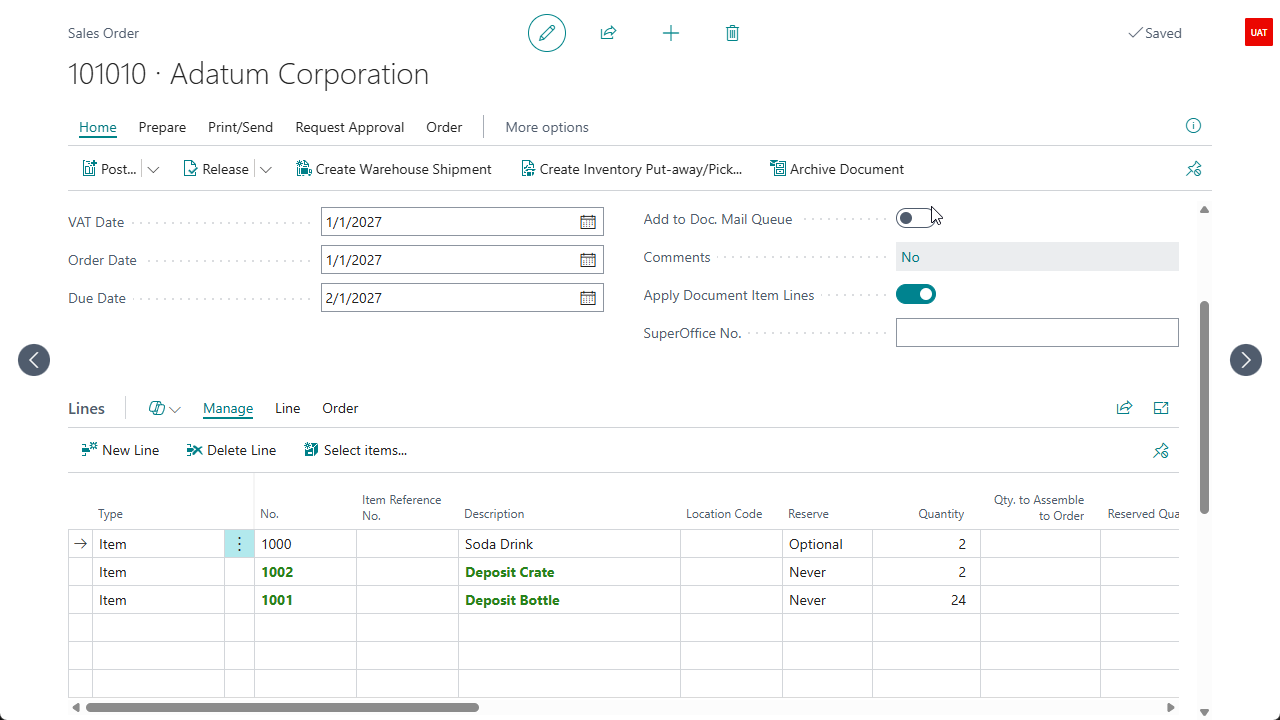The height and width of the screenshot is (720, 1280).
Task: Open the Lines Copilot dropdown chevron
Action: click(175, 409)
